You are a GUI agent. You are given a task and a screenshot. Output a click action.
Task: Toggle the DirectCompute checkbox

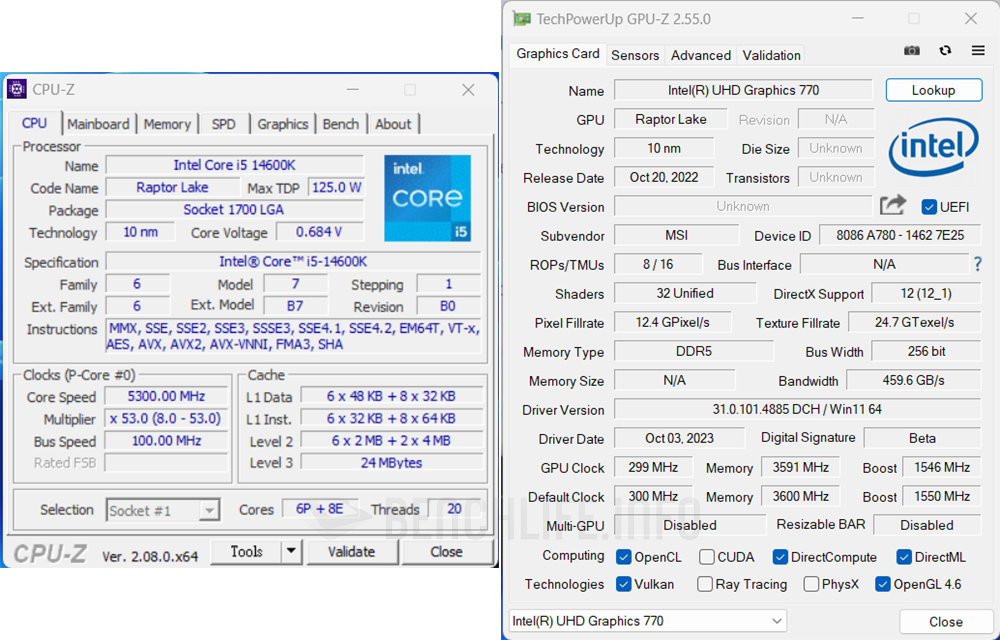pyautogui.click(x=780, y=557)
